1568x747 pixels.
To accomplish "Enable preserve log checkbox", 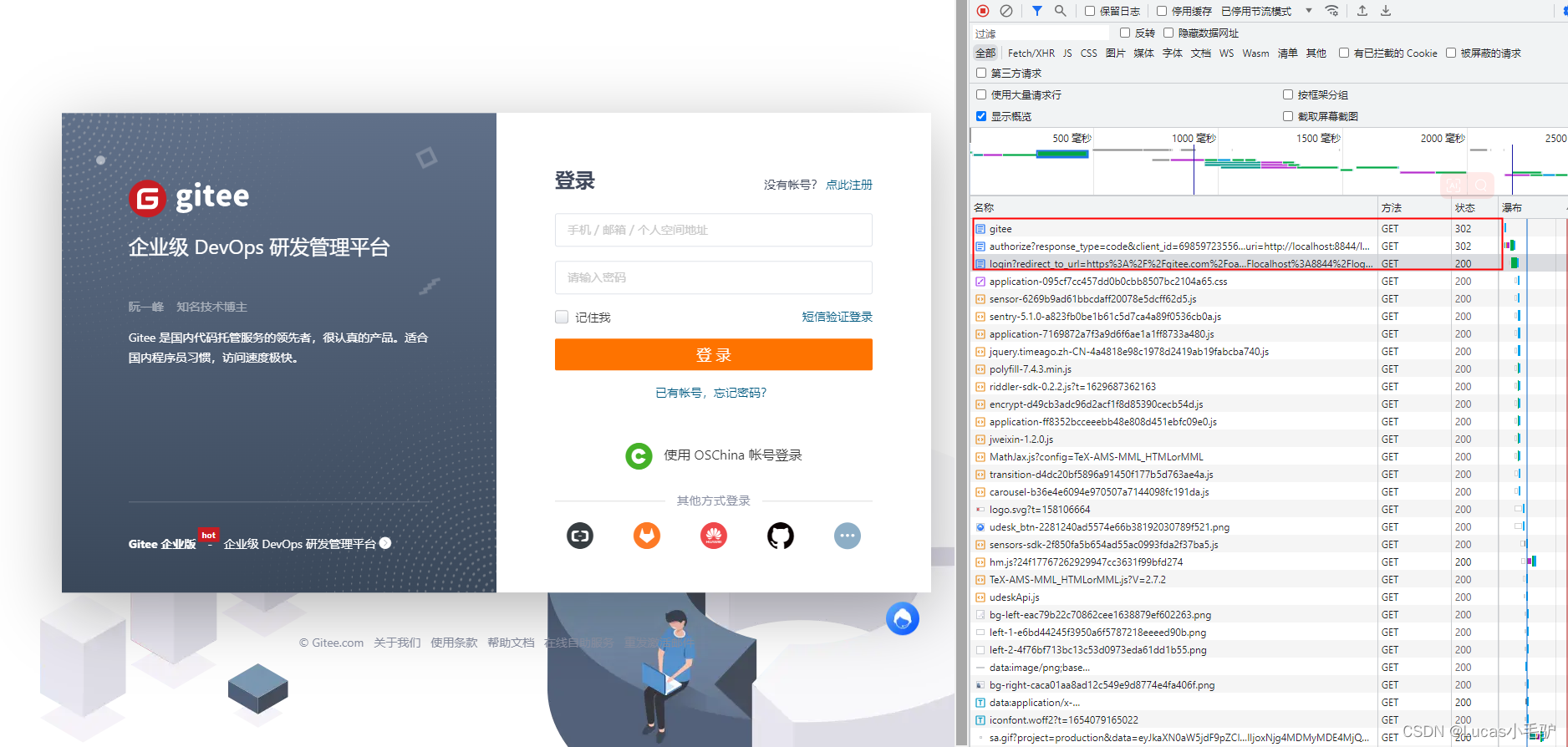I will pyautogui.click(x=1090, y=11).
